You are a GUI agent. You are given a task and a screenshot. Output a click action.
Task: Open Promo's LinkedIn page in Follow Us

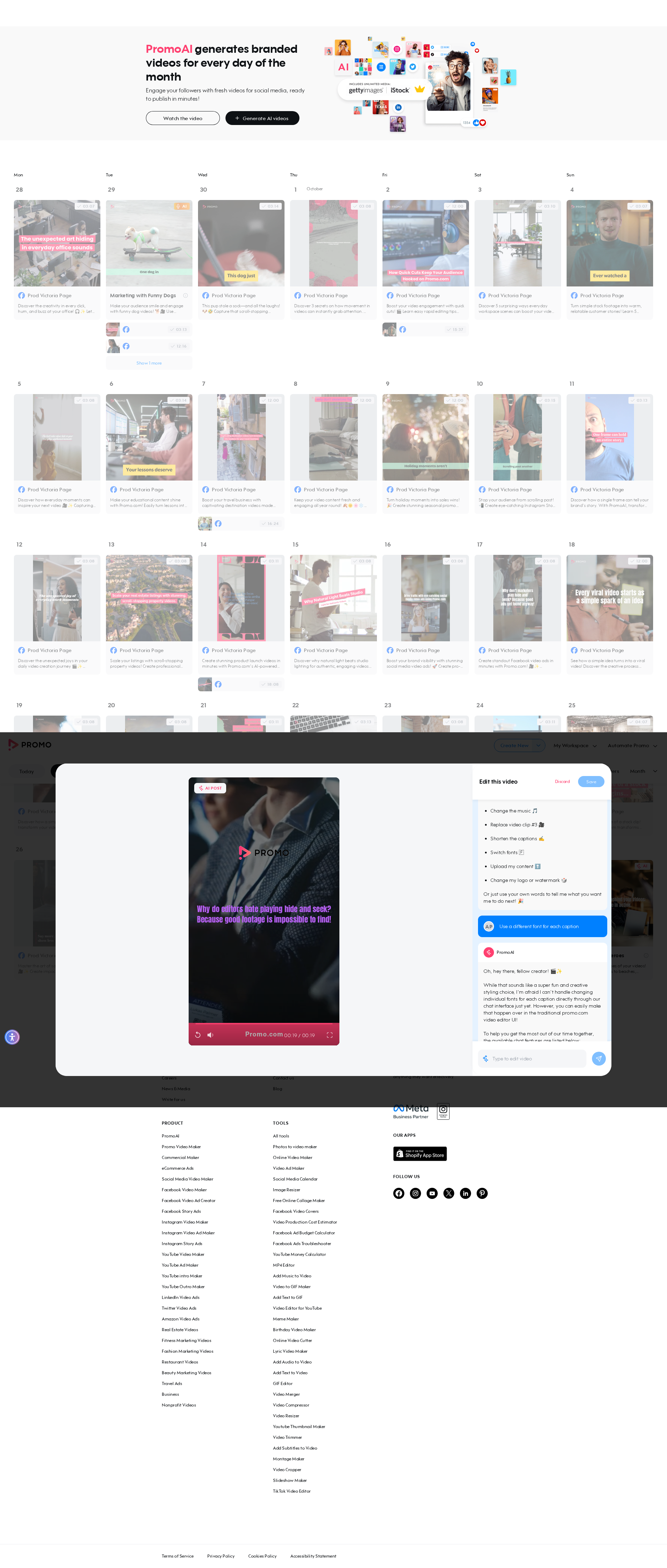pos(466,1193)
